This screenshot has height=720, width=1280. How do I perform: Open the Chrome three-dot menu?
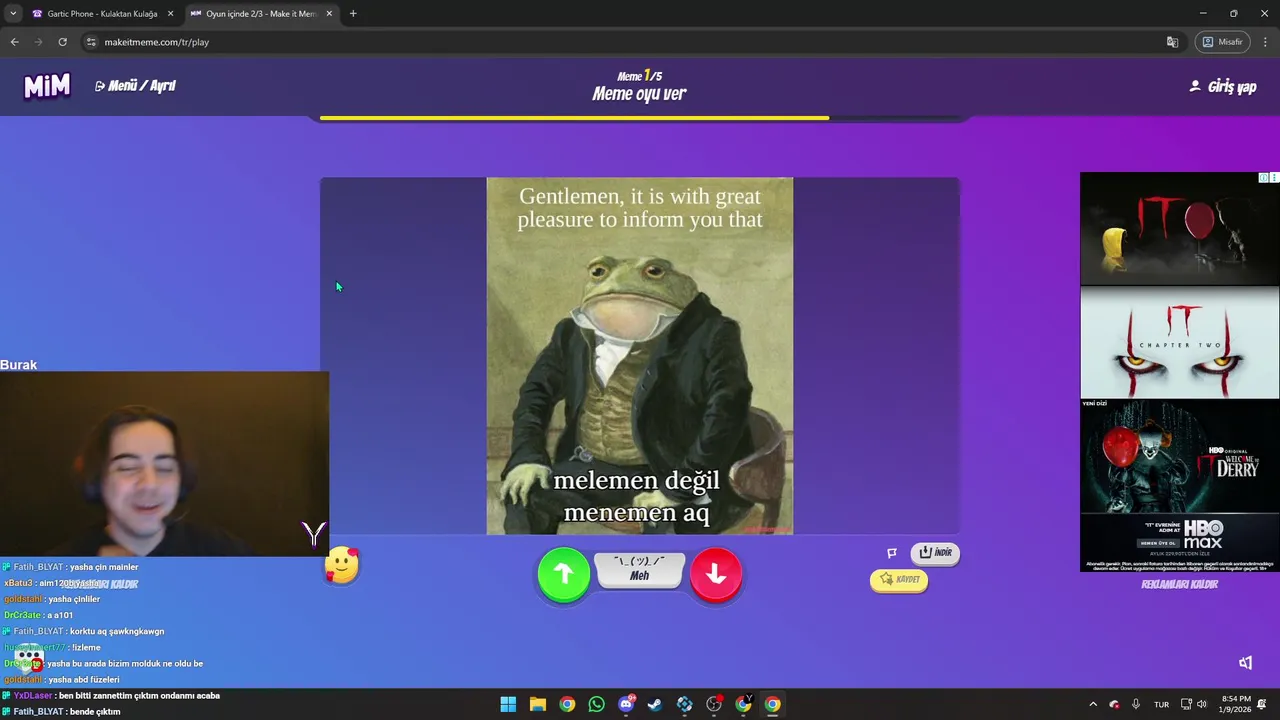pos(1266,42)
